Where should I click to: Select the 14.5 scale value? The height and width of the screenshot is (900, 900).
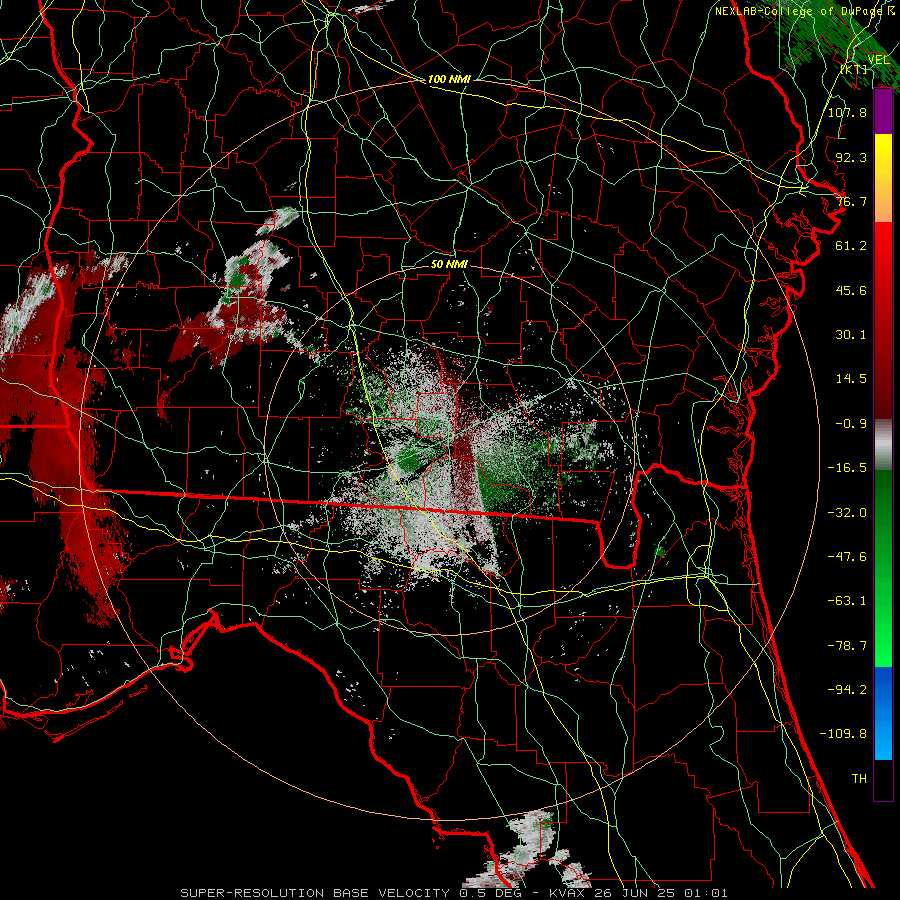click(x=851, y=379)
